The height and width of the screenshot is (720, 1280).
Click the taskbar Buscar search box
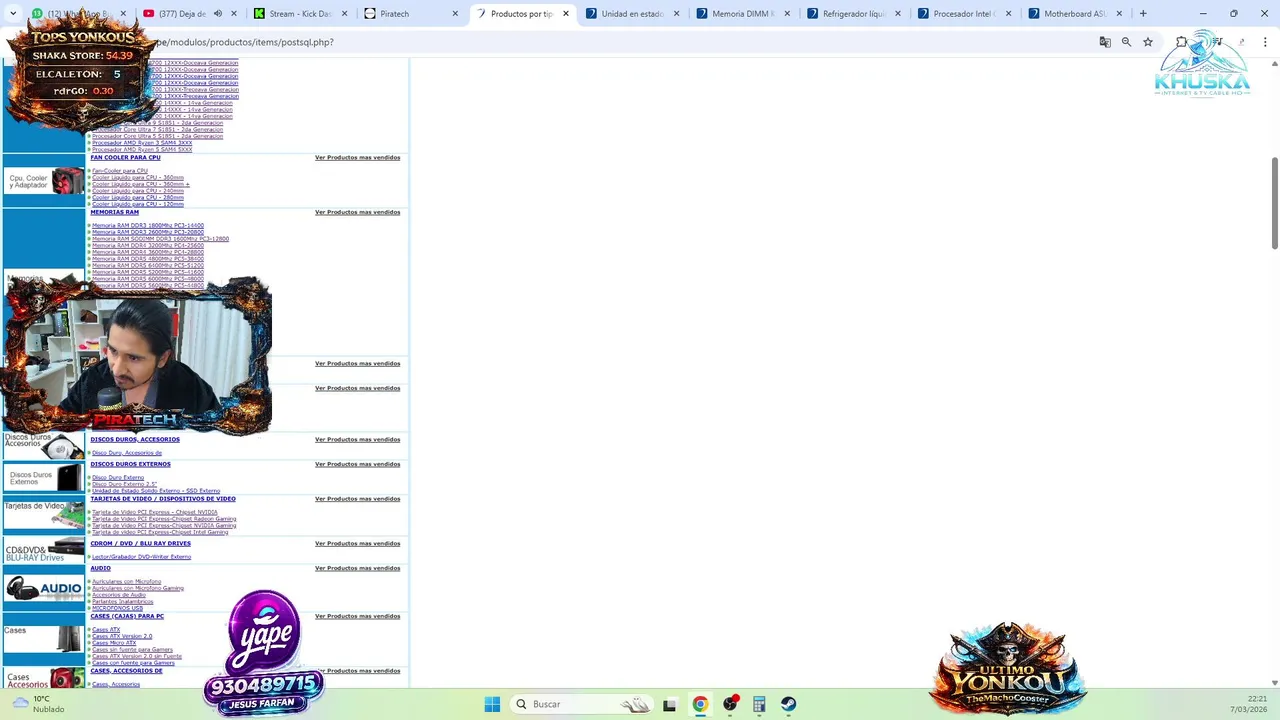(x=581, y=704)
